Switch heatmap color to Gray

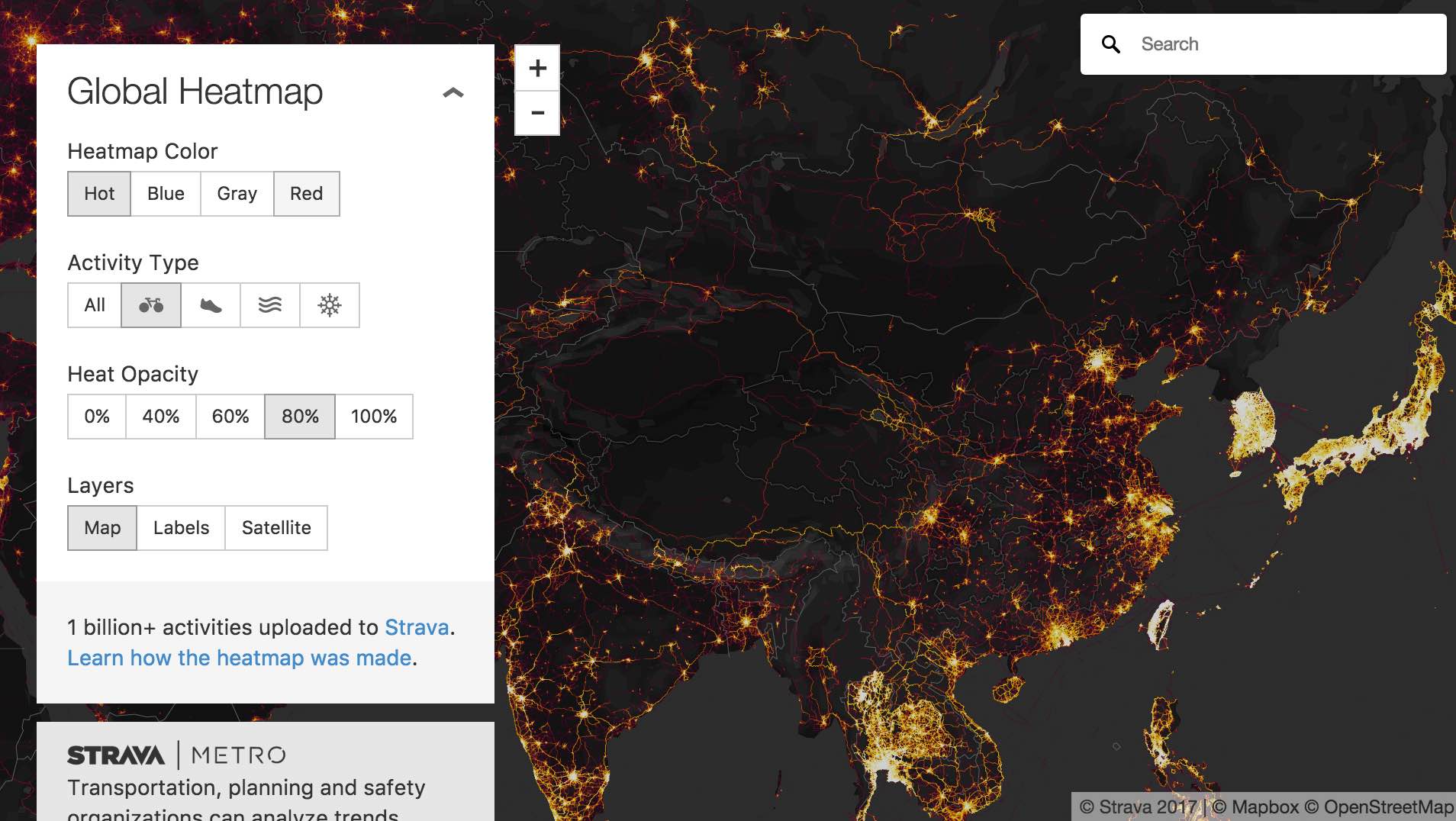pos(237,194)
